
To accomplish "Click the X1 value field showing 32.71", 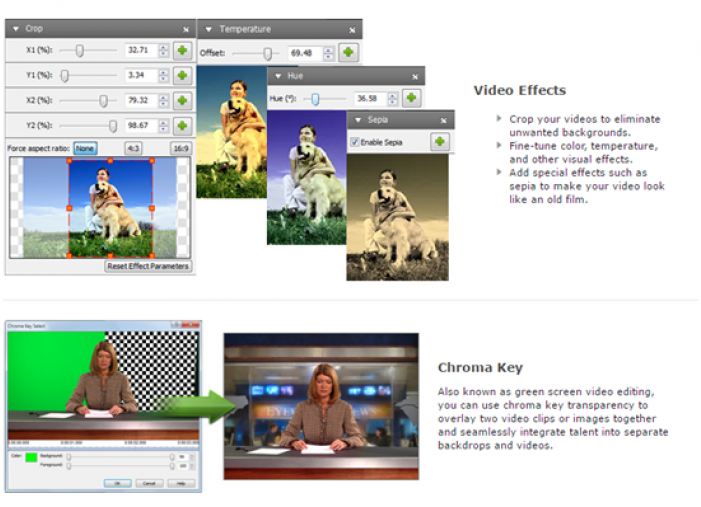I will pos(141,50).
